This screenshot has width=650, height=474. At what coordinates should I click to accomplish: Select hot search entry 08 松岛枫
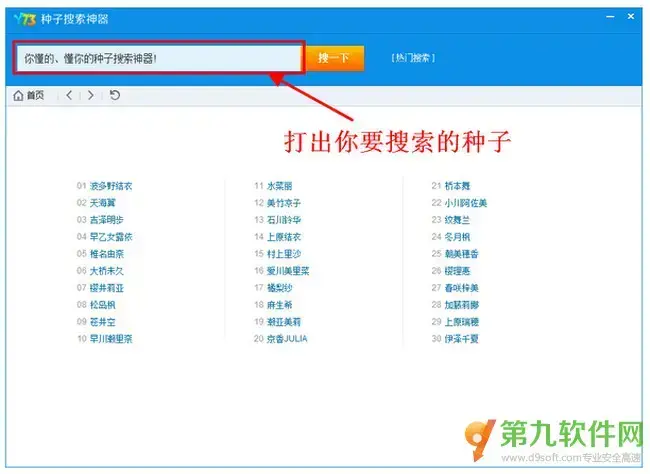[102, 305]
